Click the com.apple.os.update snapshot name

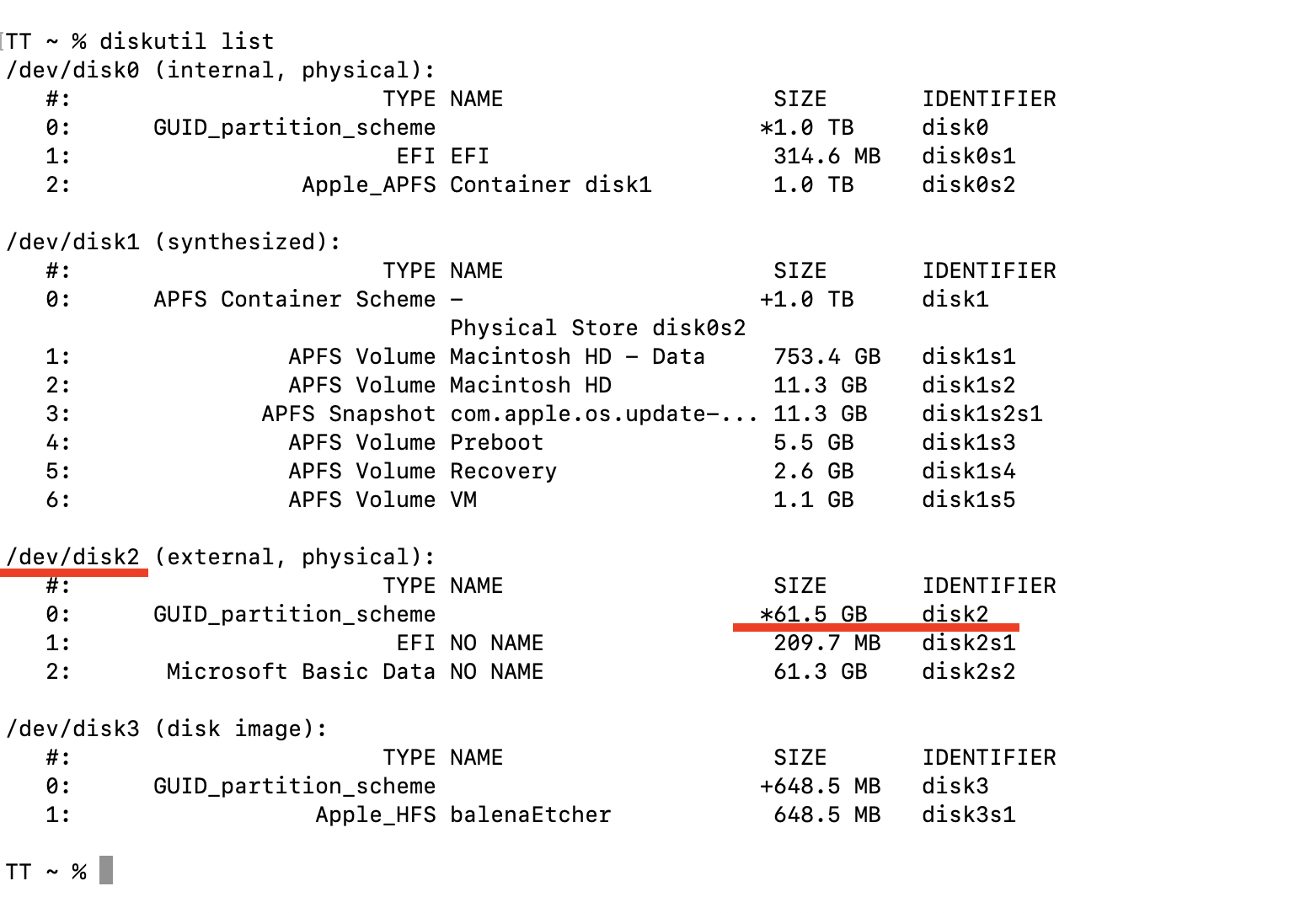click(603, 414)
